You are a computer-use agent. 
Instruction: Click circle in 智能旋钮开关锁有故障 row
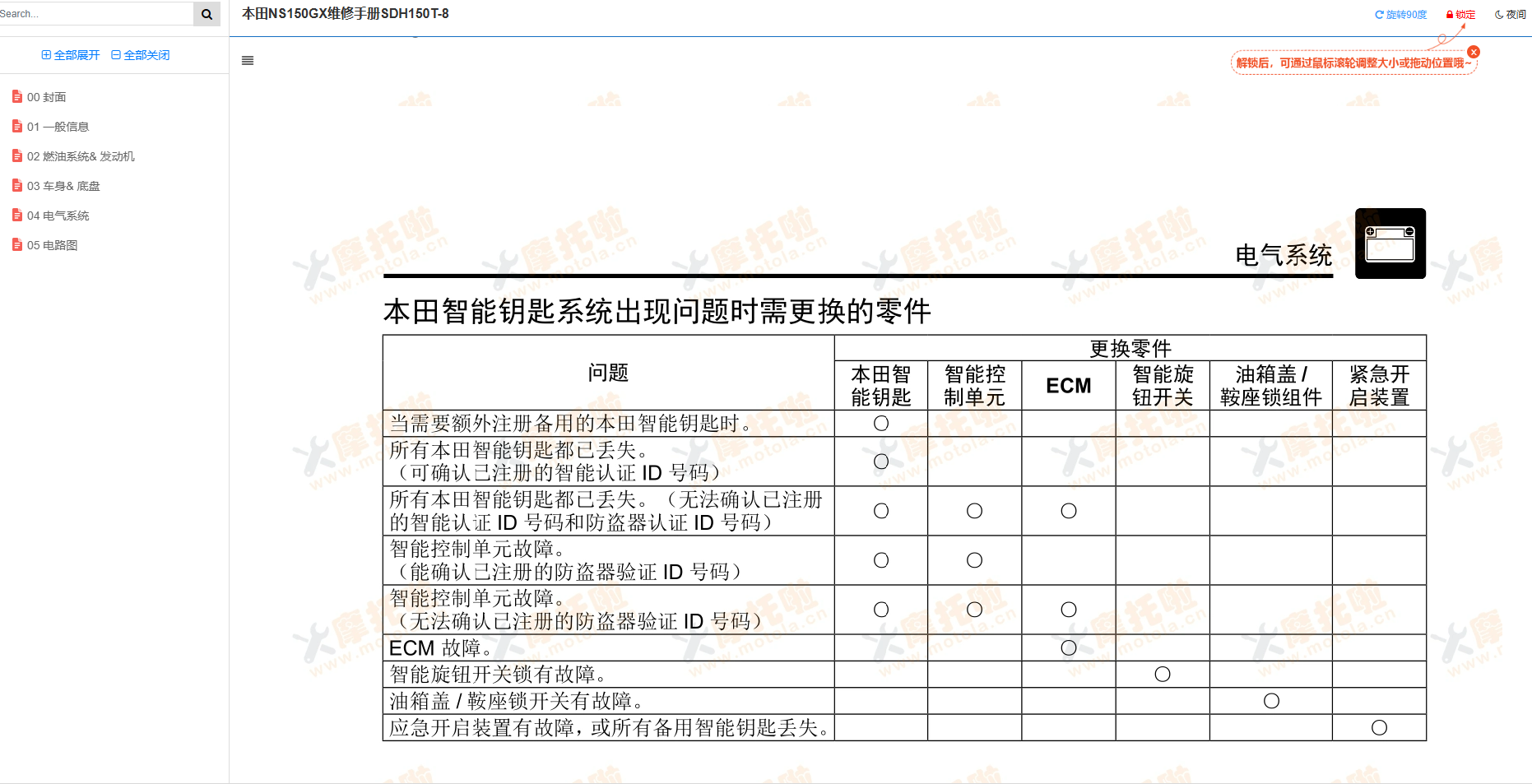1163,675
